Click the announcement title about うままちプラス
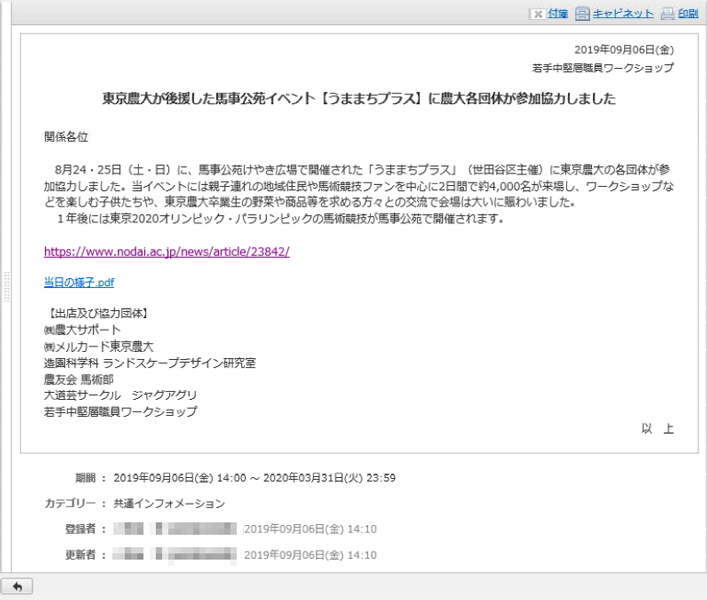Screen dimensions: 707x600 pyautogui.click(x=358, y=99)
